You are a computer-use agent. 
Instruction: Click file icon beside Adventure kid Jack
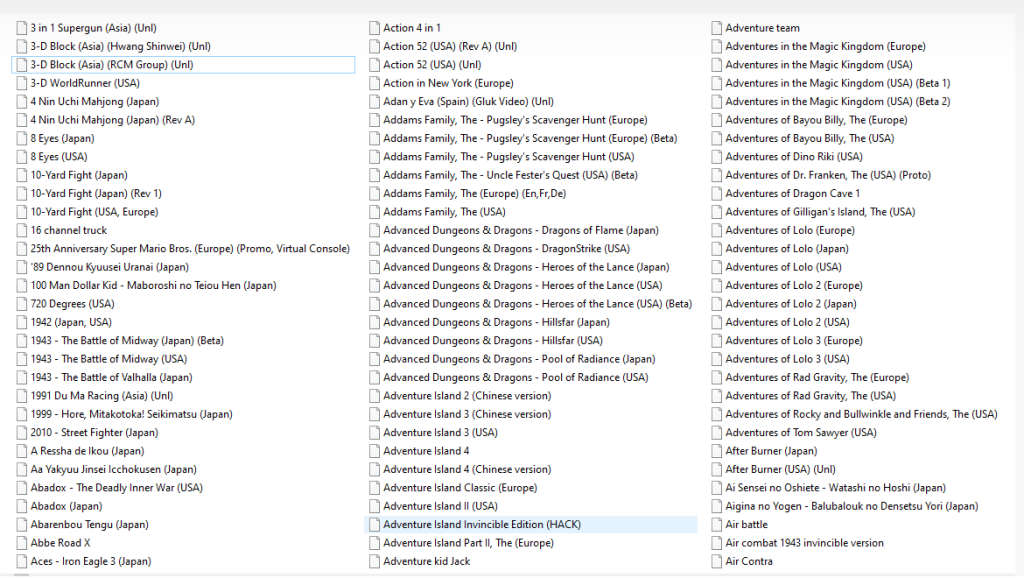tap(375, 561)
